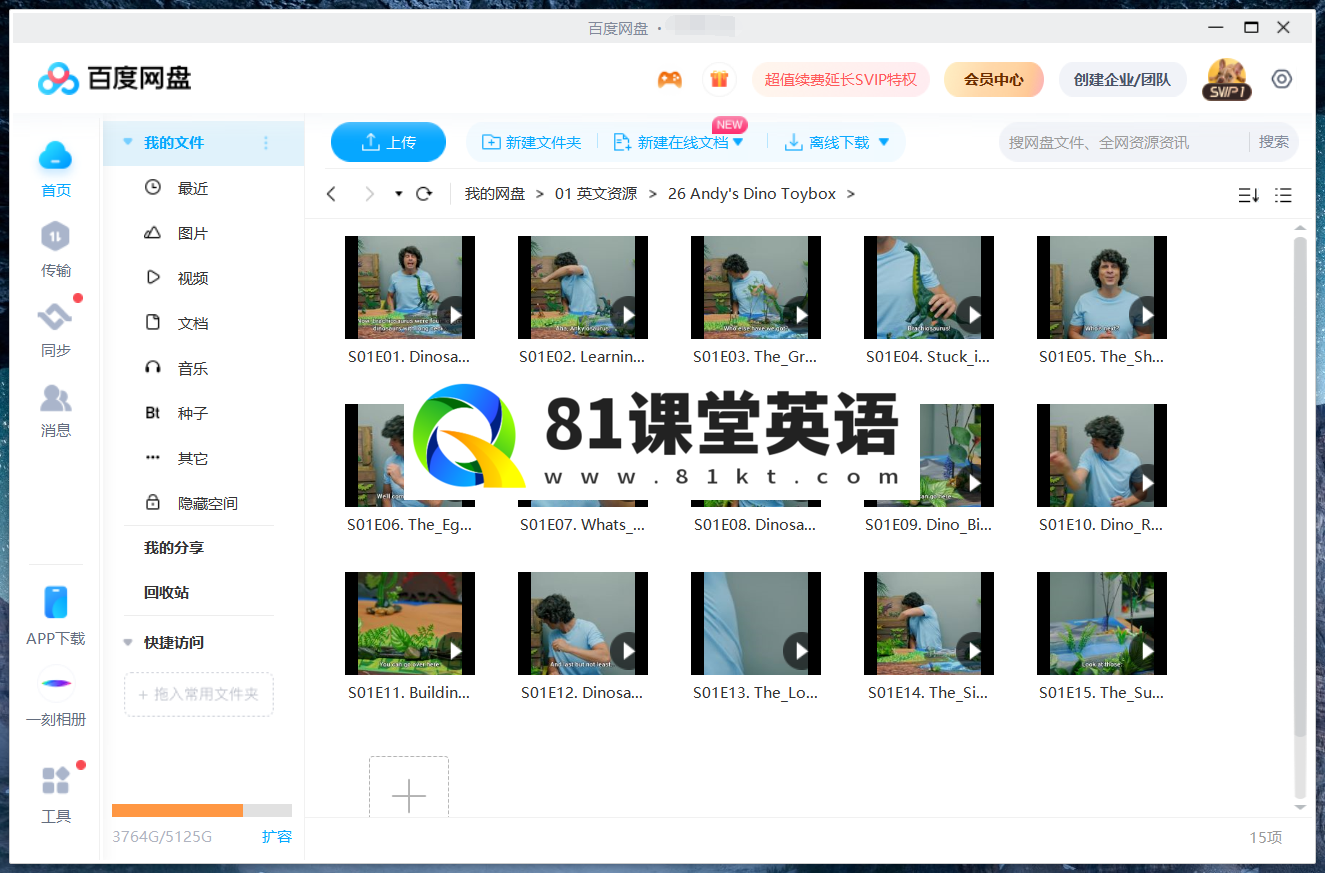Open the S01E05 The_Sh... video thumbnail

pyautogui.click(x=1102, y=288)
